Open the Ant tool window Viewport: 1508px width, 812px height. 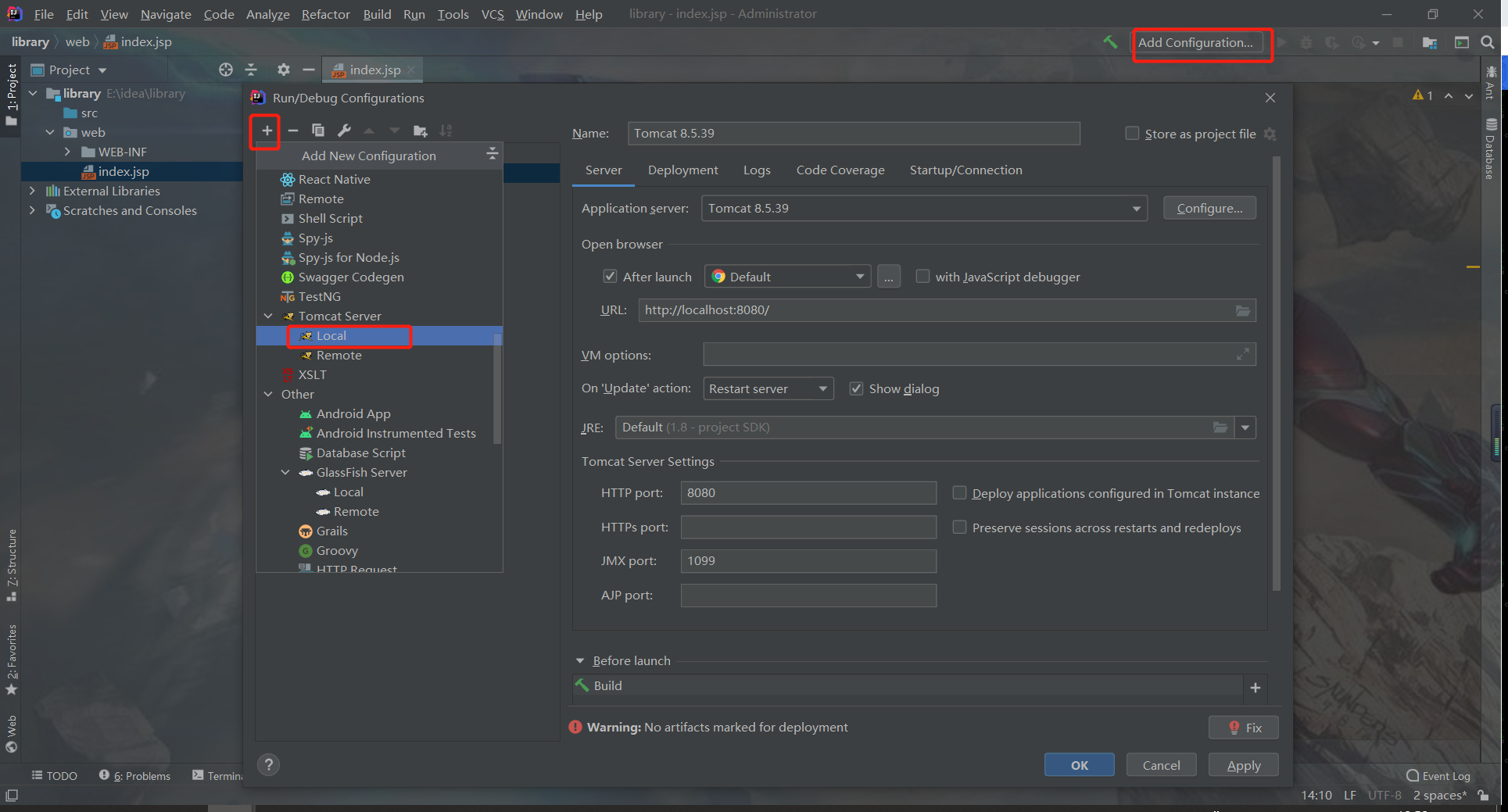pos(1492,83)
